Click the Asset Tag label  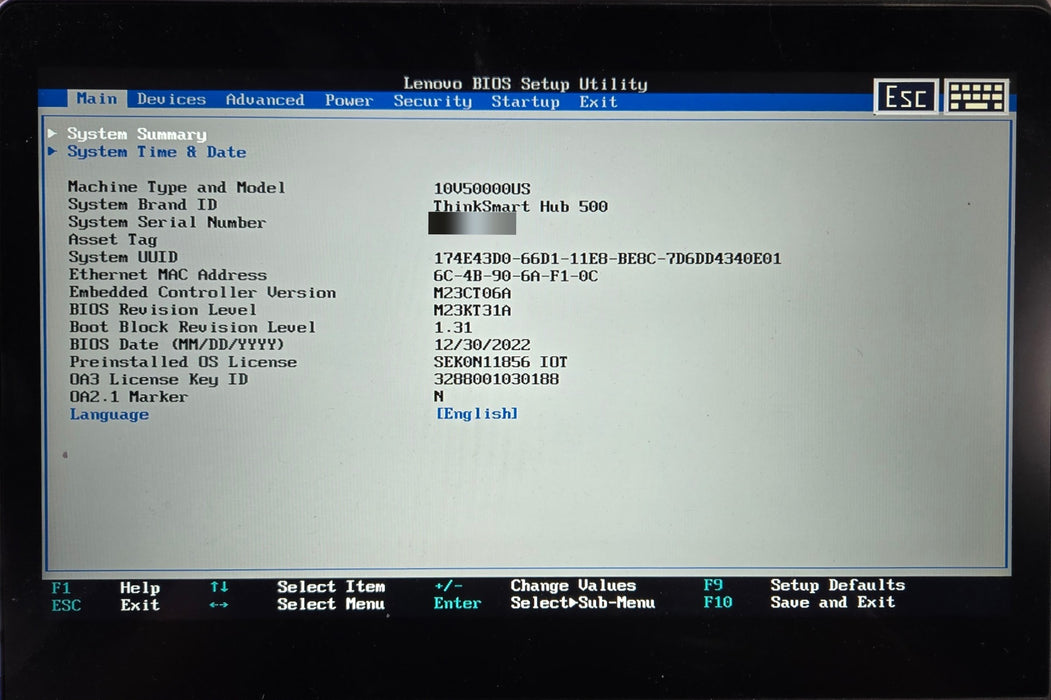113,240
